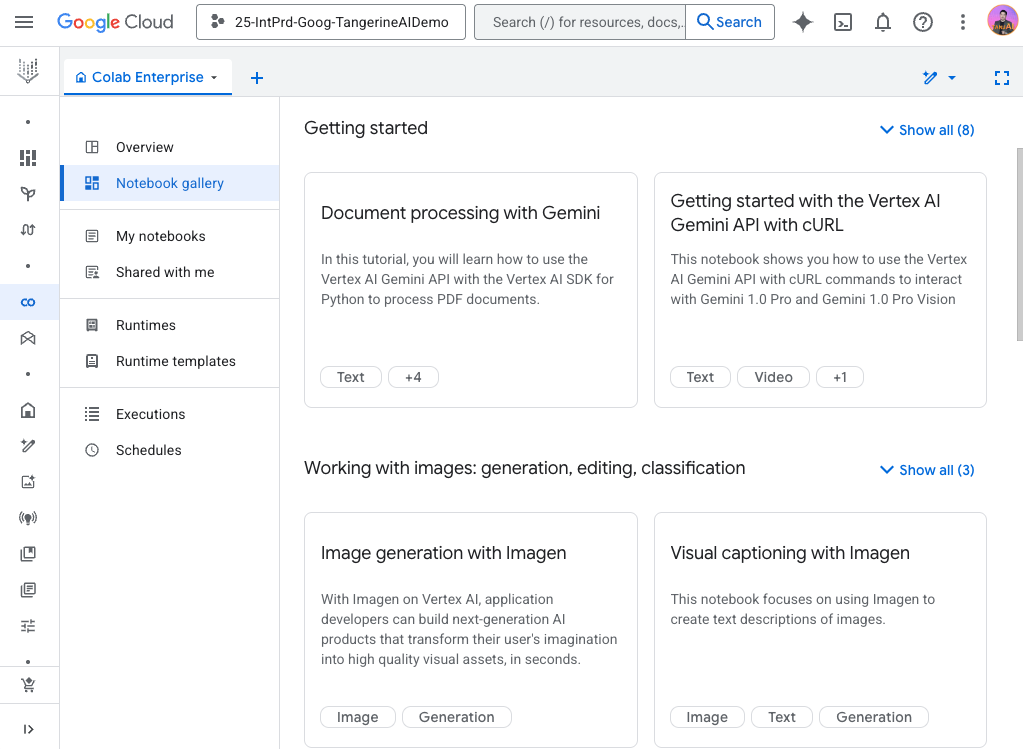
Task: Open the stacked bookmark icon in left rail
Action: coord(28,554)
